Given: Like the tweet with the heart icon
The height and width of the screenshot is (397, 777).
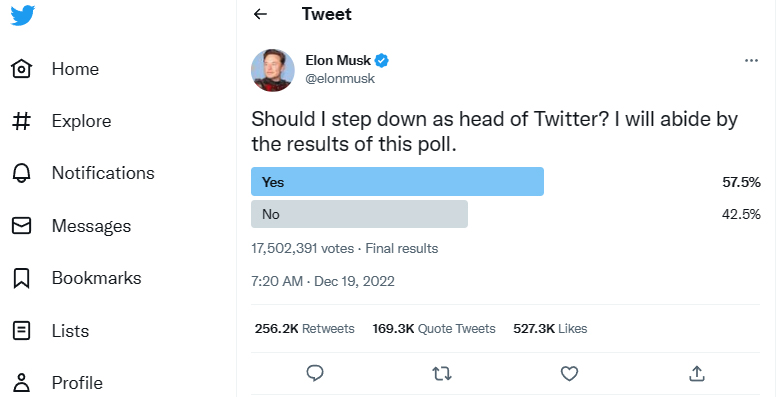Looking at the screenshot, I should tap(569, 373).
